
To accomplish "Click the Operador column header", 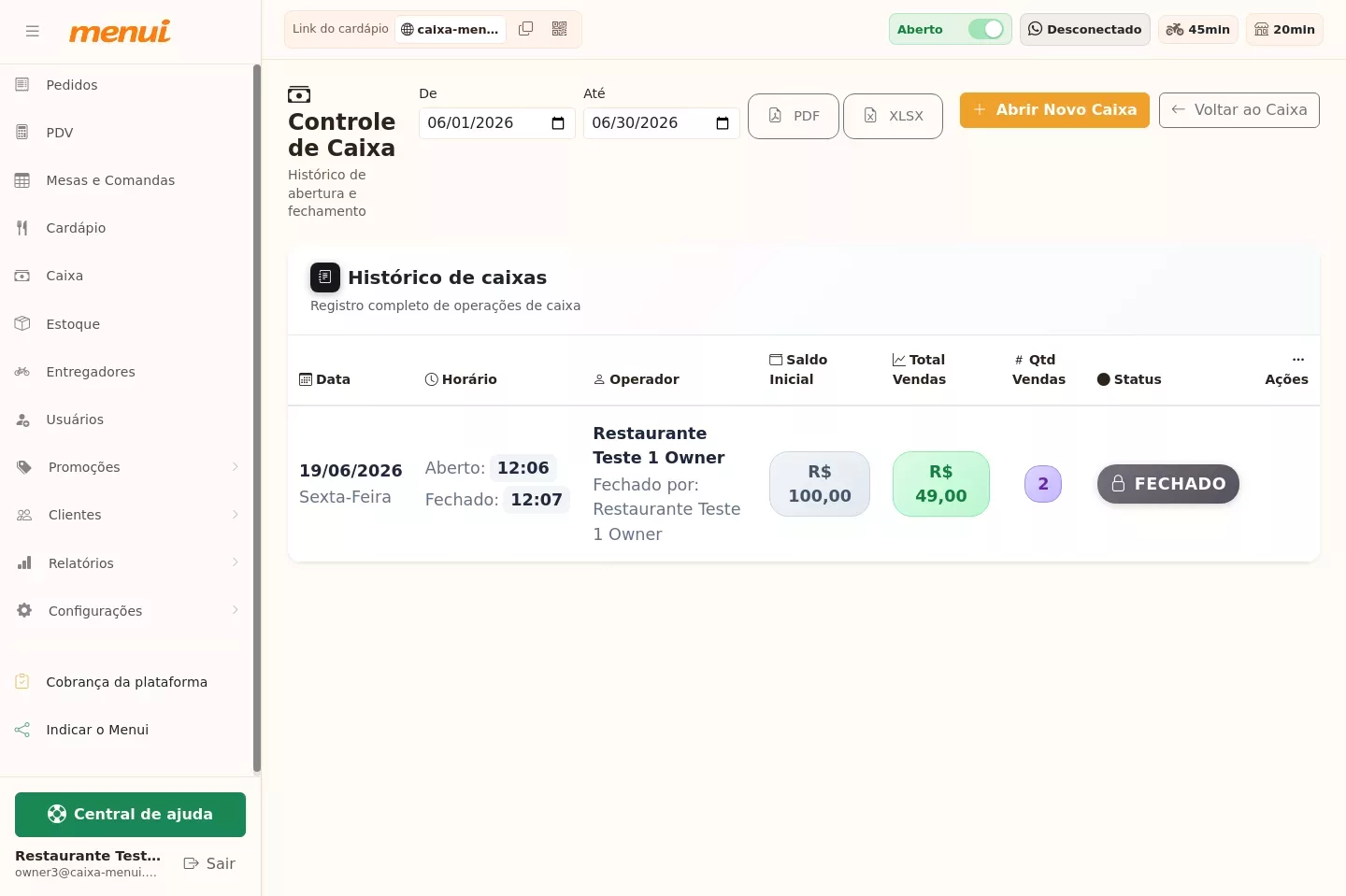I will (x=637, y=379).
